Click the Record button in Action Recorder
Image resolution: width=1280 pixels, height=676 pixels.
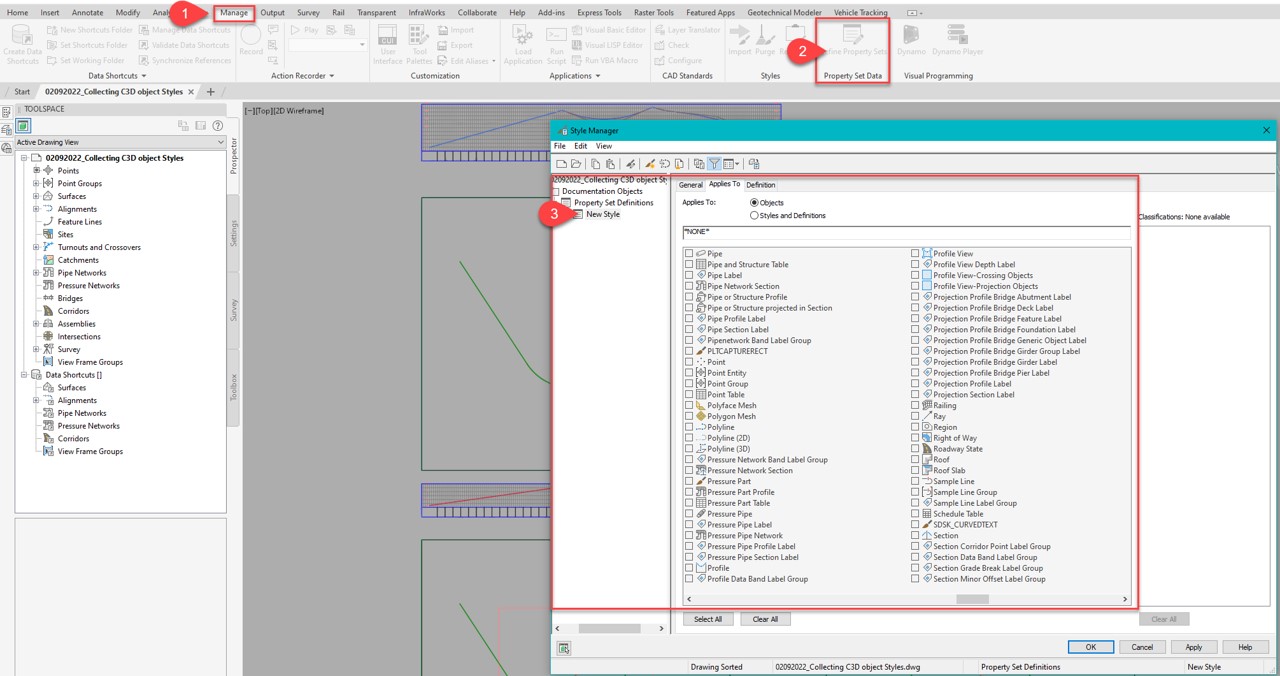(251, 40)
